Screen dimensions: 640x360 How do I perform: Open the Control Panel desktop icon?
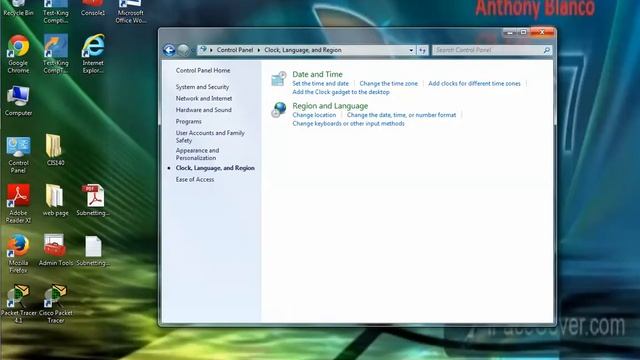click(x=18, y=147)
